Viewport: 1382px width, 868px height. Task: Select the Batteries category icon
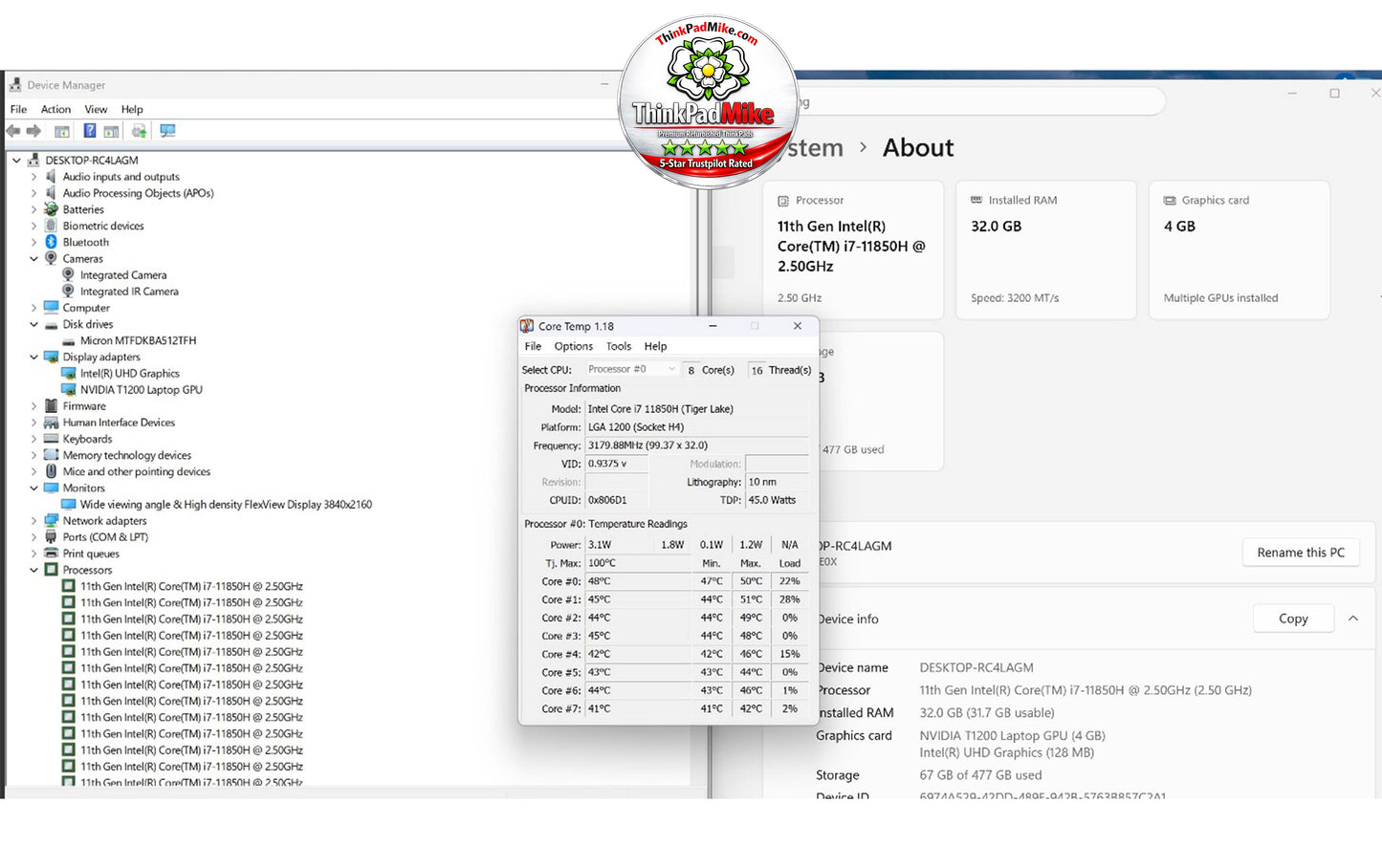click(x=51, y=209)
